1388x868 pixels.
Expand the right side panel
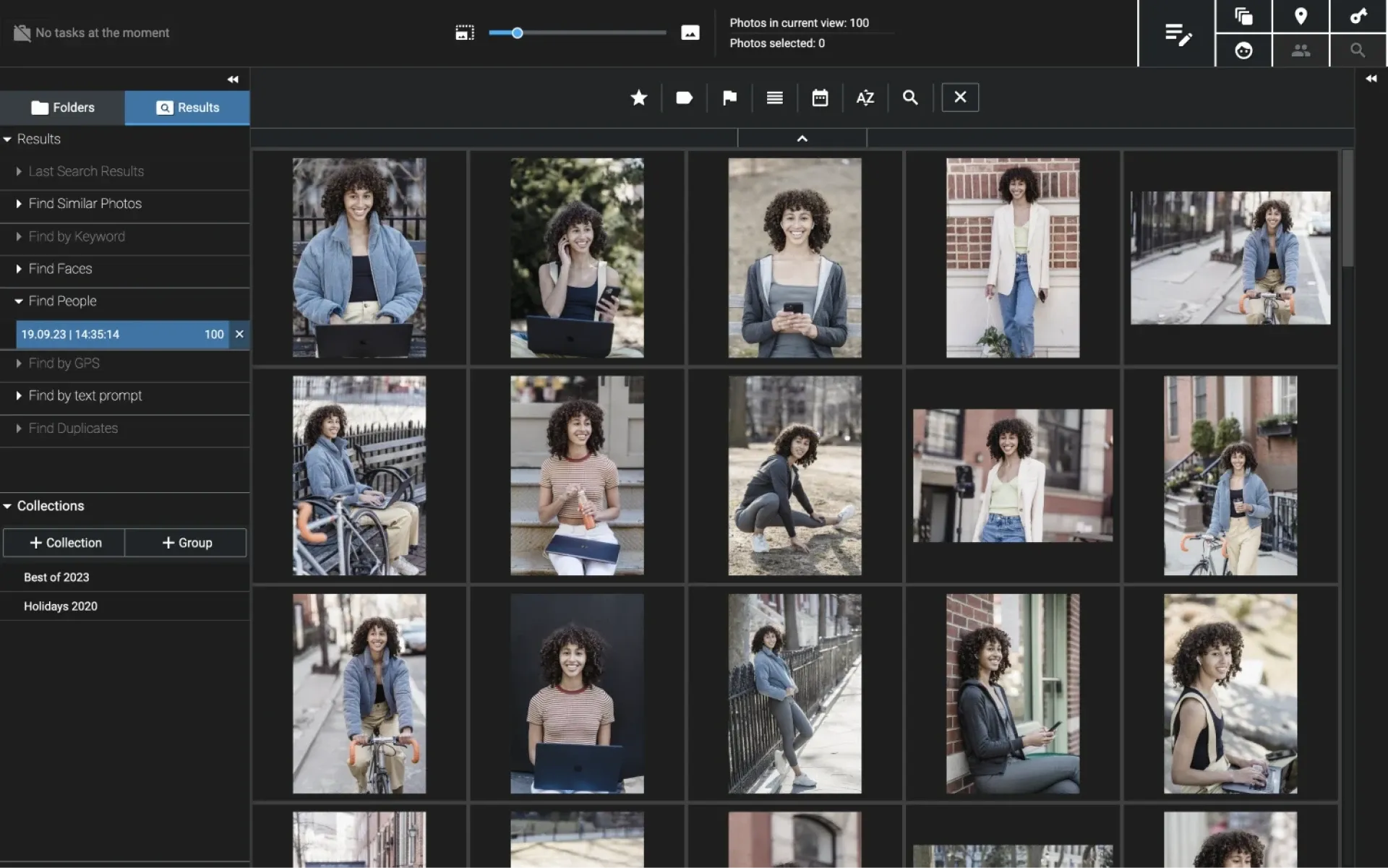click(x=1371, y=79)
